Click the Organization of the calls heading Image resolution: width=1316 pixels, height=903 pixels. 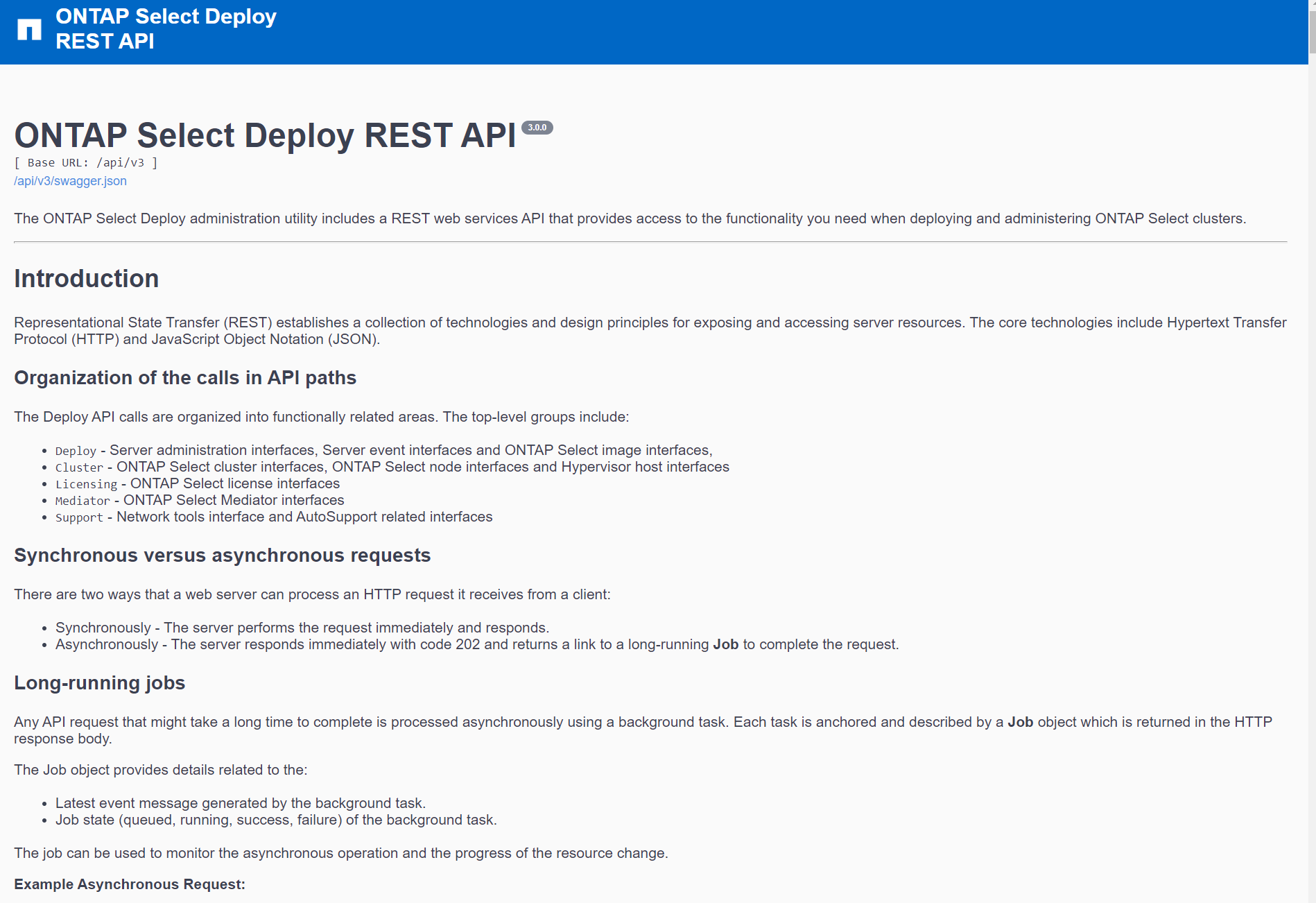(x=185, y=378)
